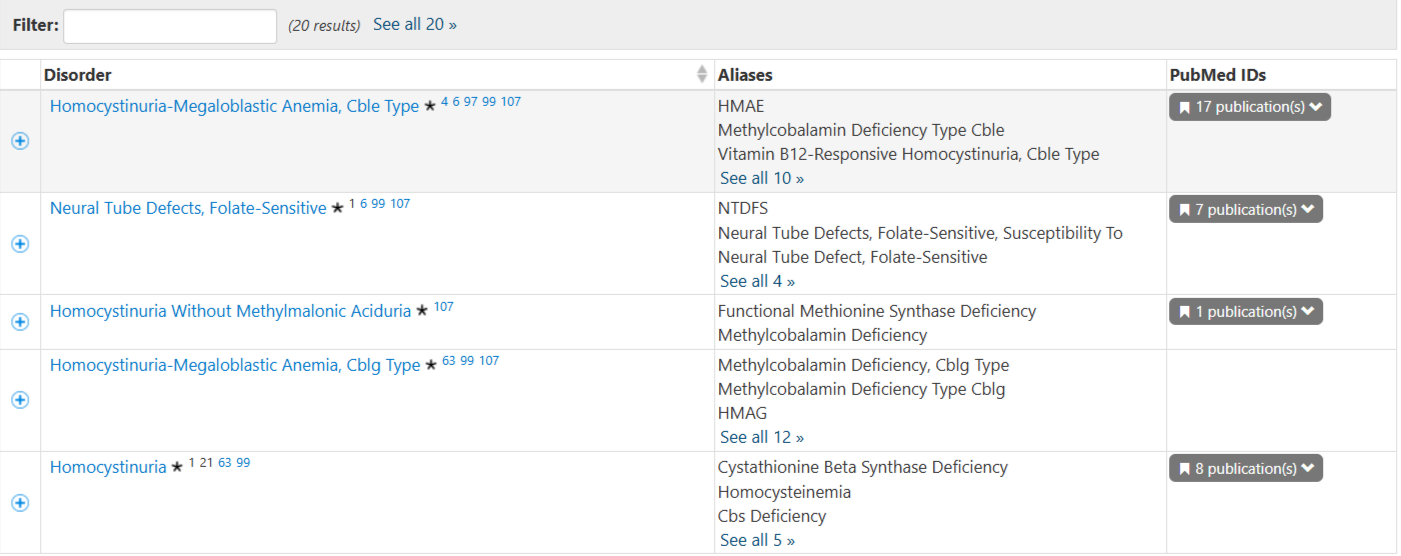
Task: Click source reference 107 on Cble Type row
Action: coord(511,102)
